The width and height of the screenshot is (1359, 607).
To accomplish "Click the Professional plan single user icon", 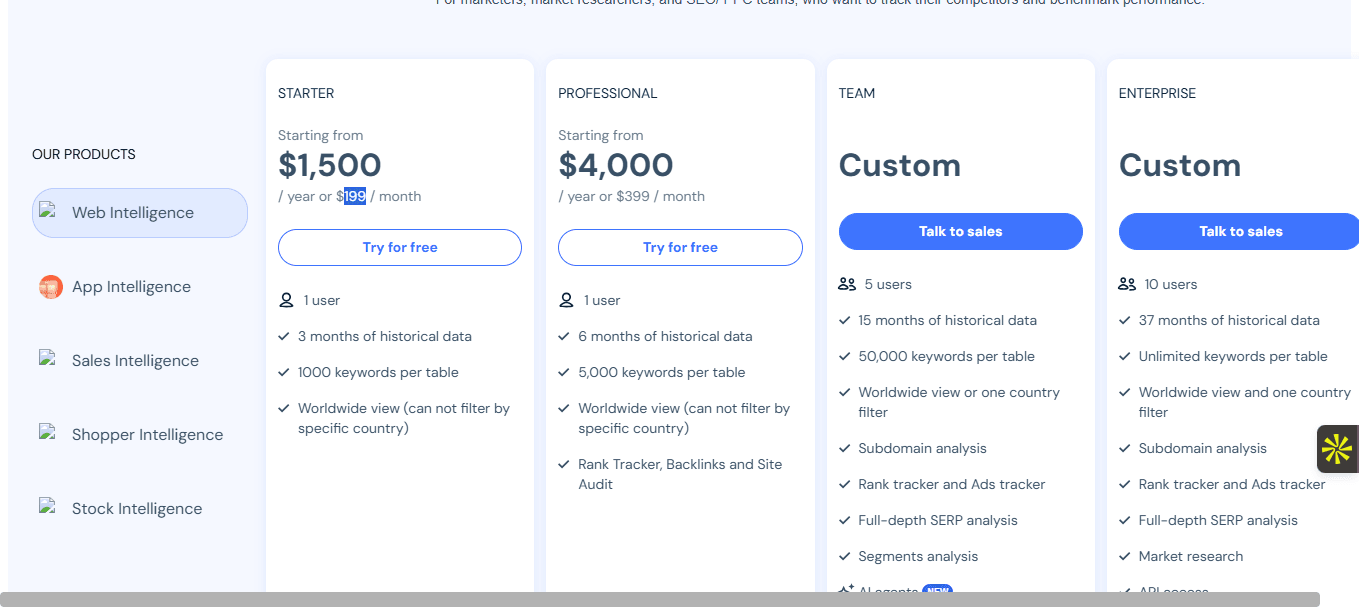I will 567,300.
